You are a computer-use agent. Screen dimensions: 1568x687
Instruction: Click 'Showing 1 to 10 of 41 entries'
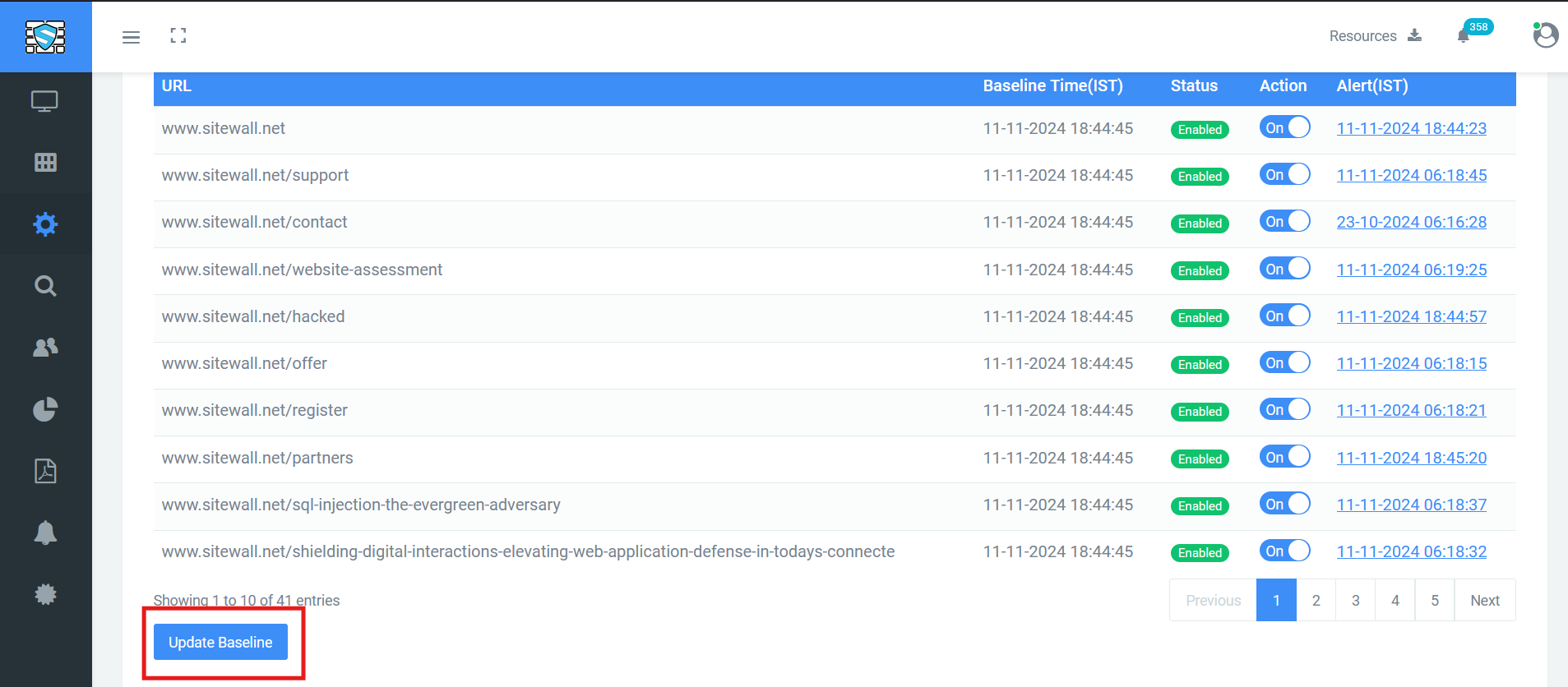(247, 601)
